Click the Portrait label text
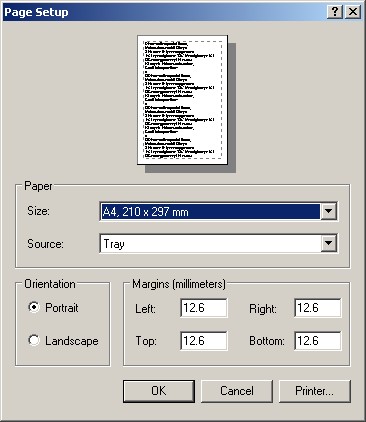Image resolution: width=366 pixels, height=422 pixels. (x=62, y=308)
